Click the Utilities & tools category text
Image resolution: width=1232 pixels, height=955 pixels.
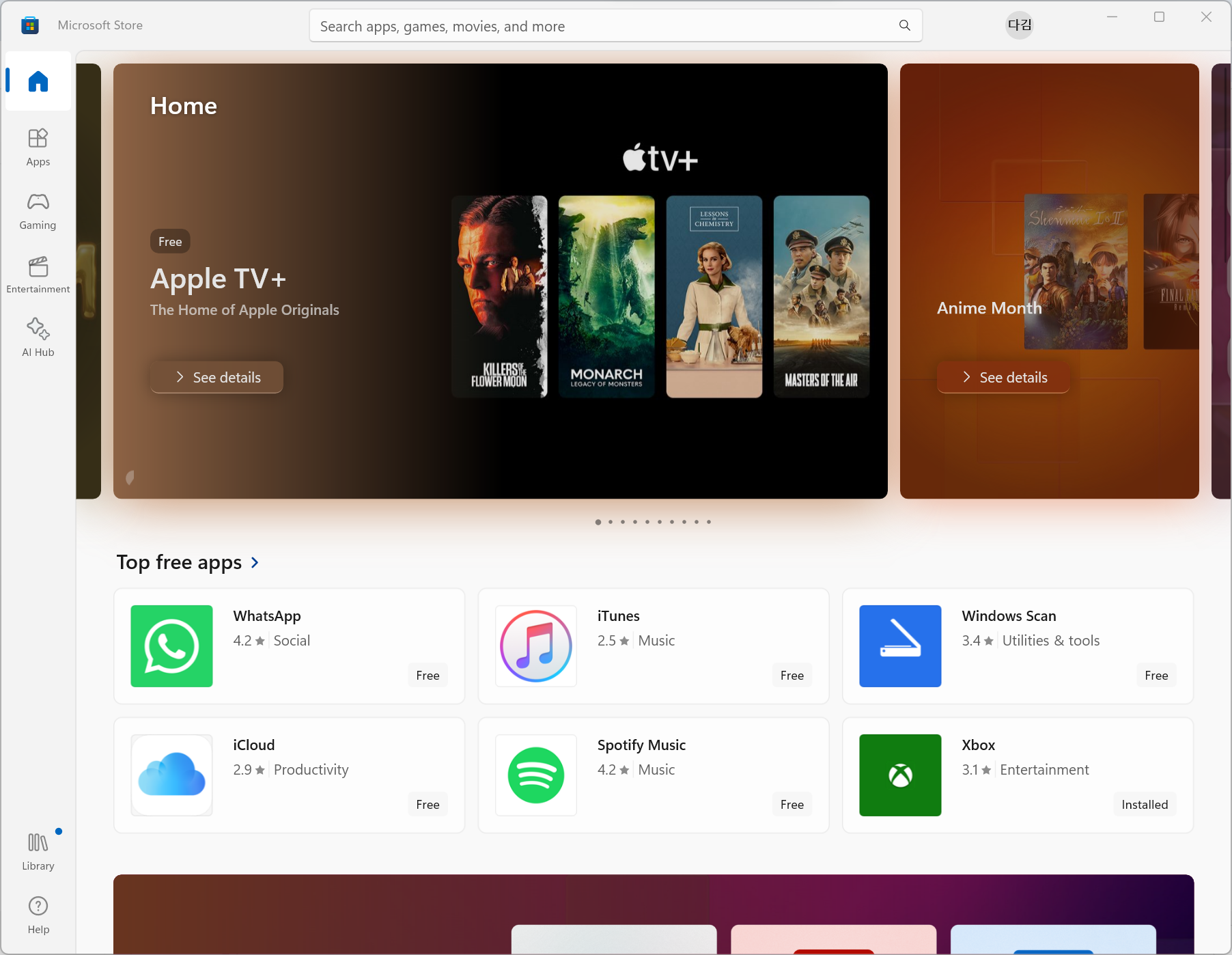[1051, 640]
